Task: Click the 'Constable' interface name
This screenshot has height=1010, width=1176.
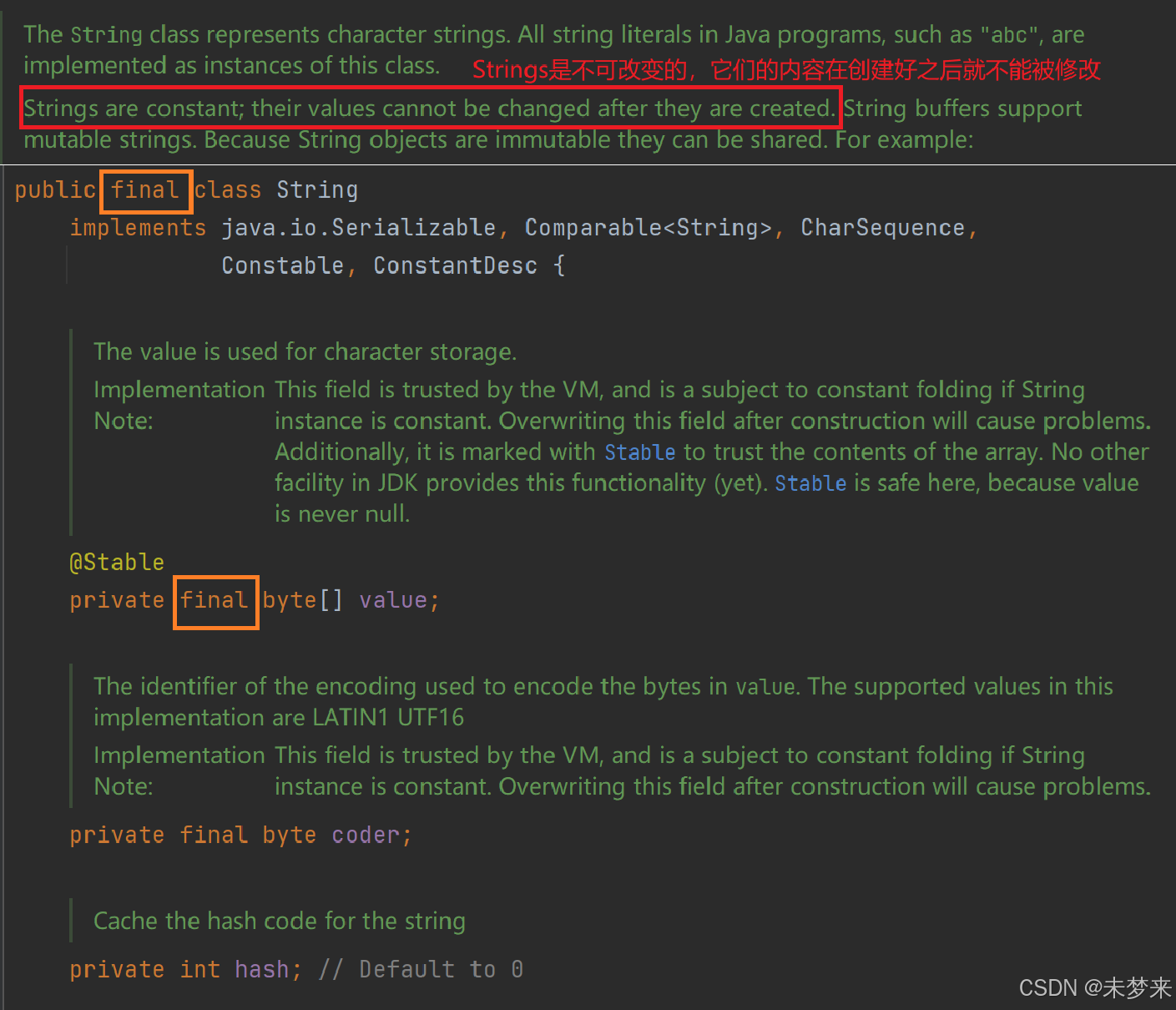Action: (x=283, y=265)
